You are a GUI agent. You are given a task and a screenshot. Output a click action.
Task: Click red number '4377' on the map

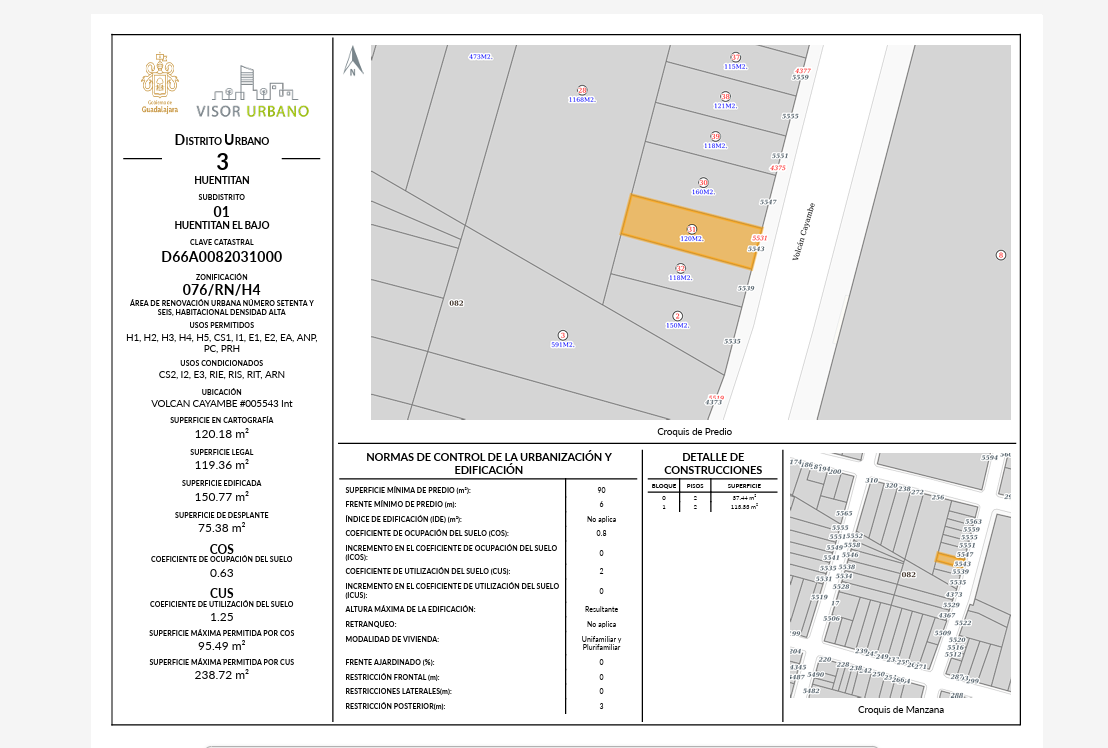(803, 71)
